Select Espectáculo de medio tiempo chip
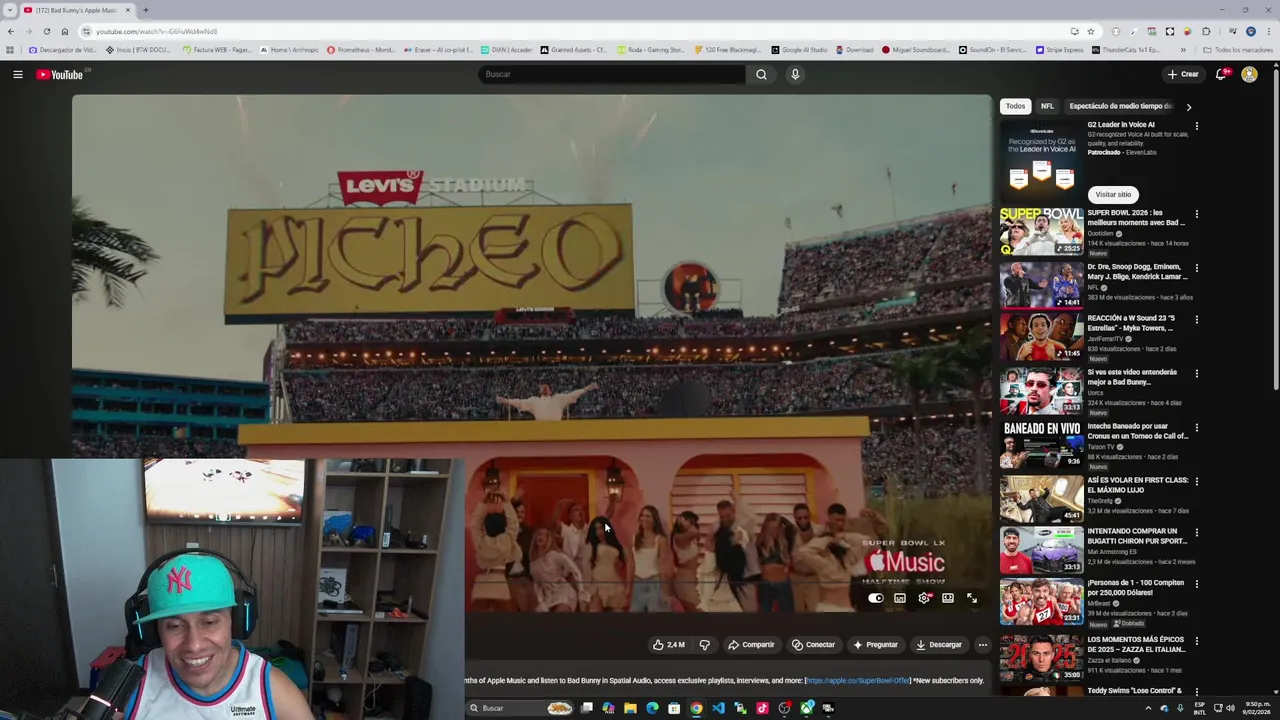The width and height of the screenshot is (1280, 720). click(1121, 106)
